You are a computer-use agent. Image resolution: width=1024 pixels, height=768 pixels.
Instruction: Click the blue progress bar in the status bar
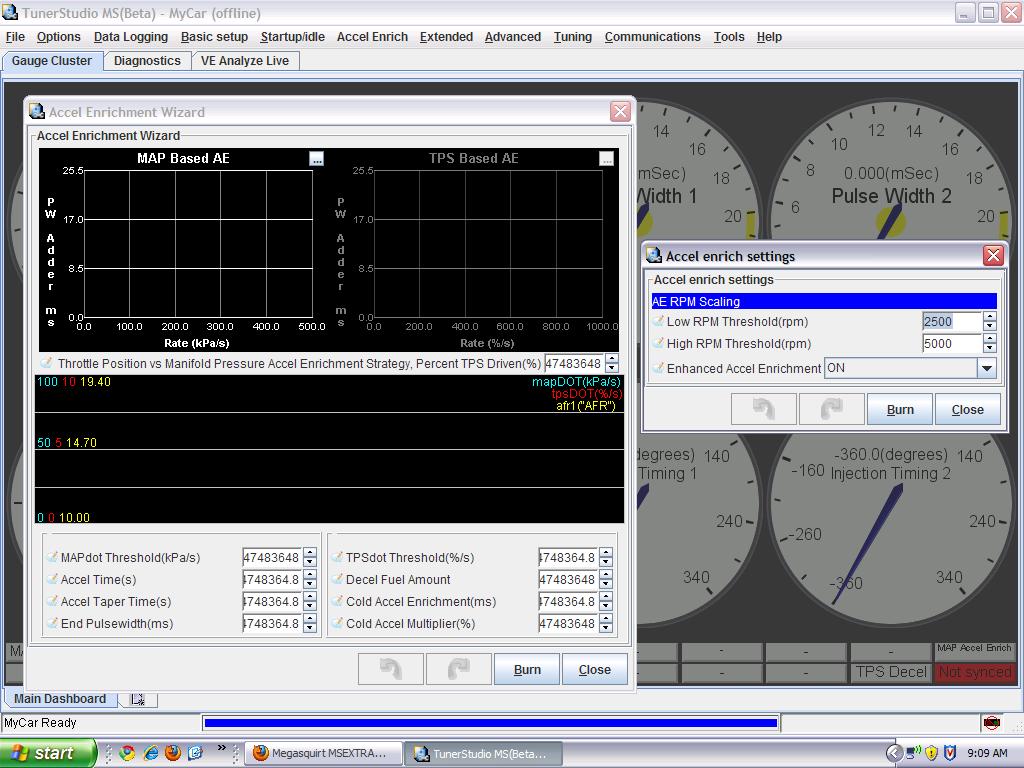(x=490, y=723)
